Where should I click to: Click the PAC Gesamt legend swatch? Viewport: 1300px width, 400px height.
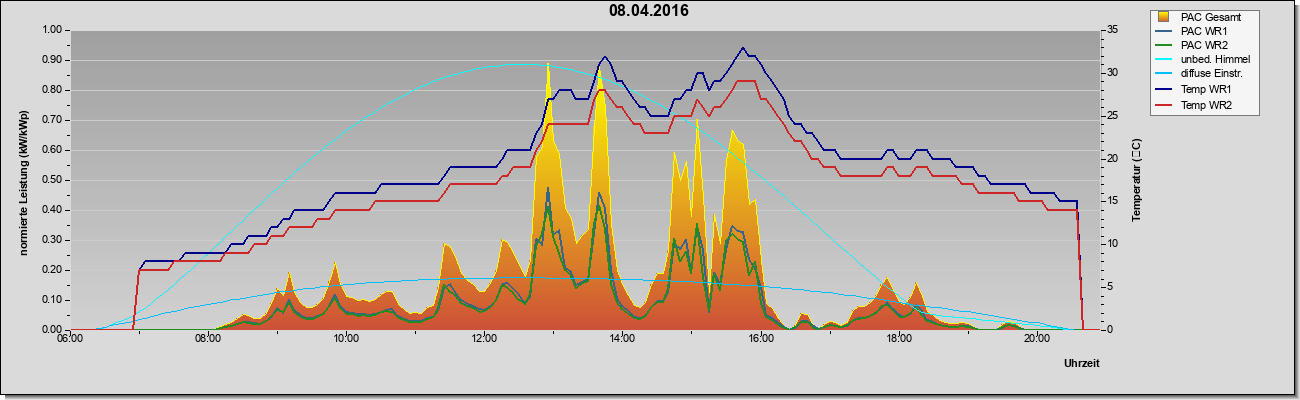click(1163, 16)
